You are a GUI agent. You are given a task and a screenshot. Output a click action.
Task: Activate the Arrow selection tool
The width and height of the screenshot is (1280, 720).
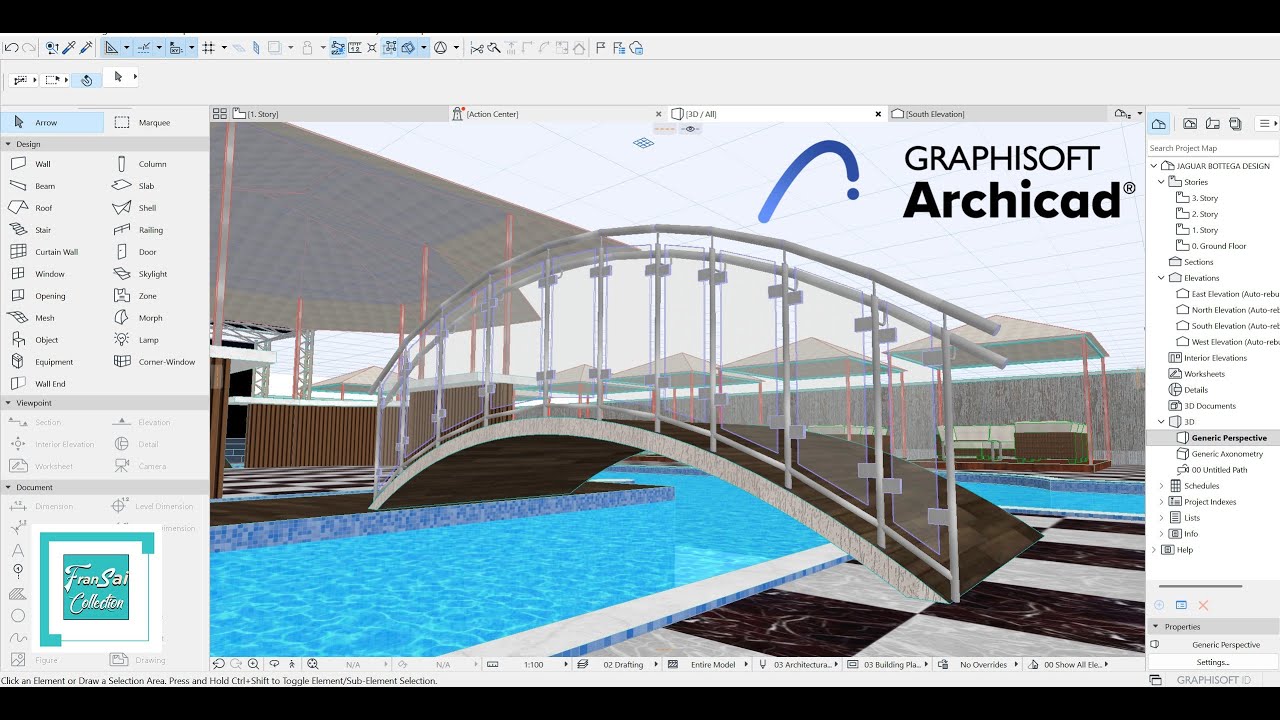[x=52, y=122]
